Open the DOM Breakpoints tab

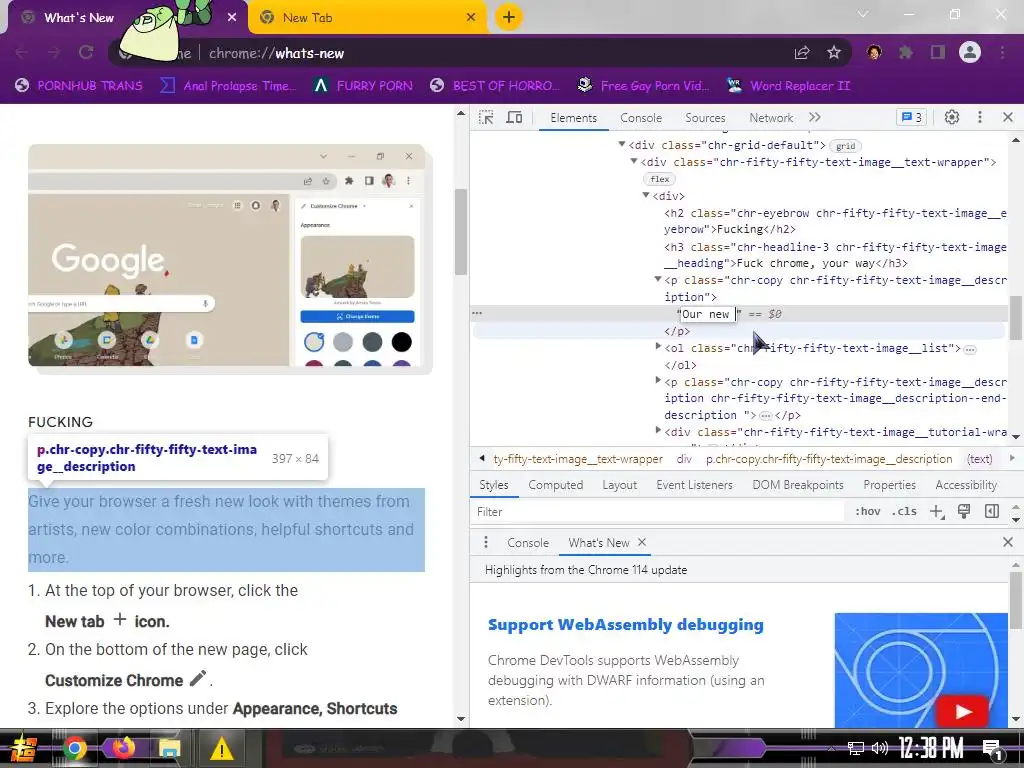pyautogui.click(x=797, y=485)
